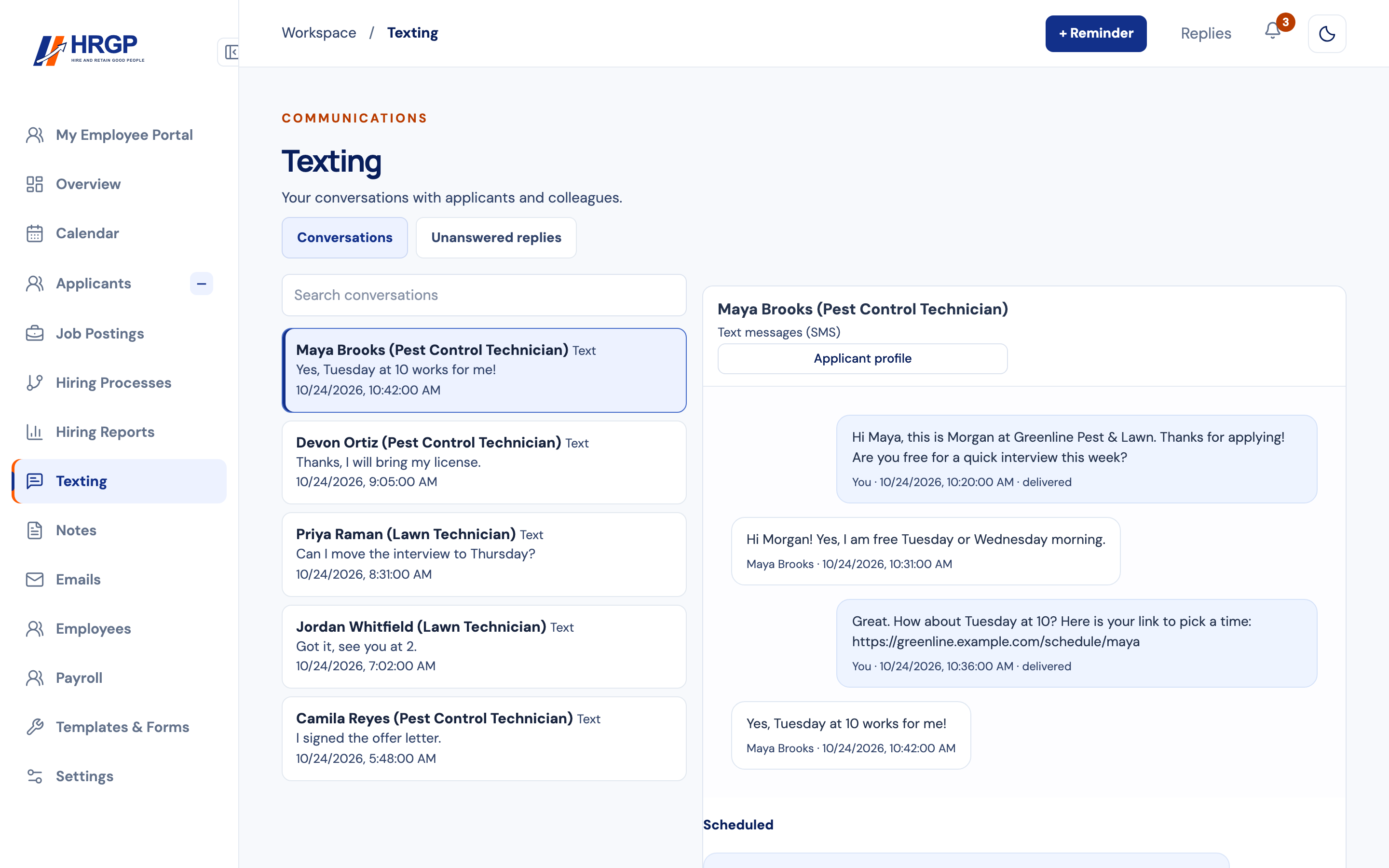Open My Employee Portal icon
This screenshot has height=868, width=1389.
[x=34, y=135]
